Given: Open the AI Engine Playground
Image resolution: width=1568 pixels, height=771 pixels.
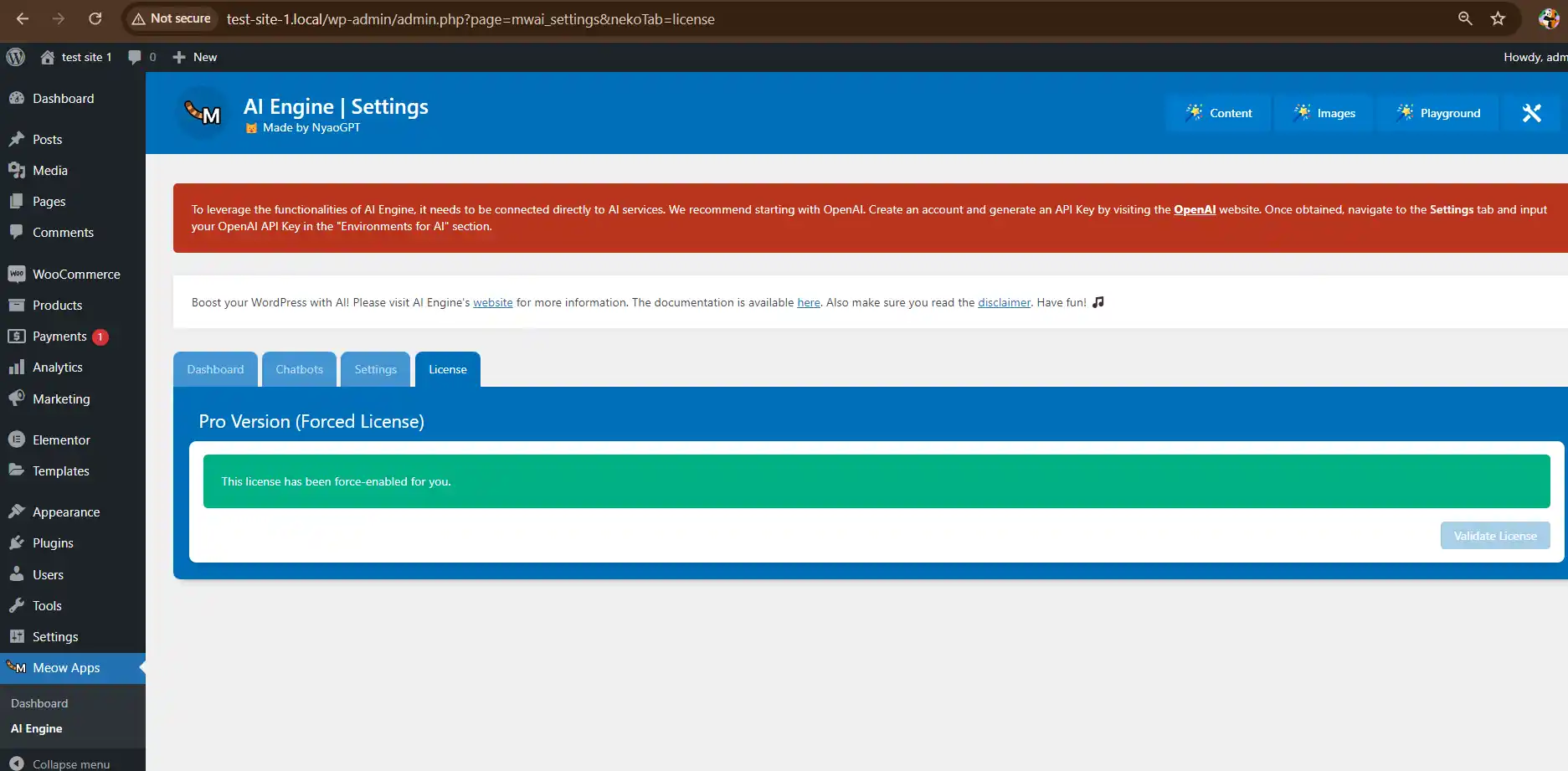Looking at the screenshot, I should 1438,112.
